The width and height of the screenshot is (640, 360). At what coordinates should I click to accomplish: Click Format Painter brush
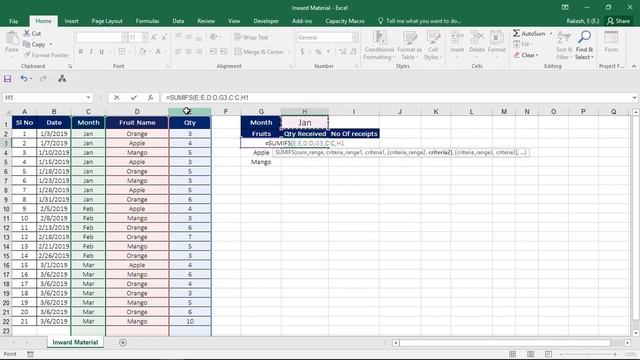[46, 55]
